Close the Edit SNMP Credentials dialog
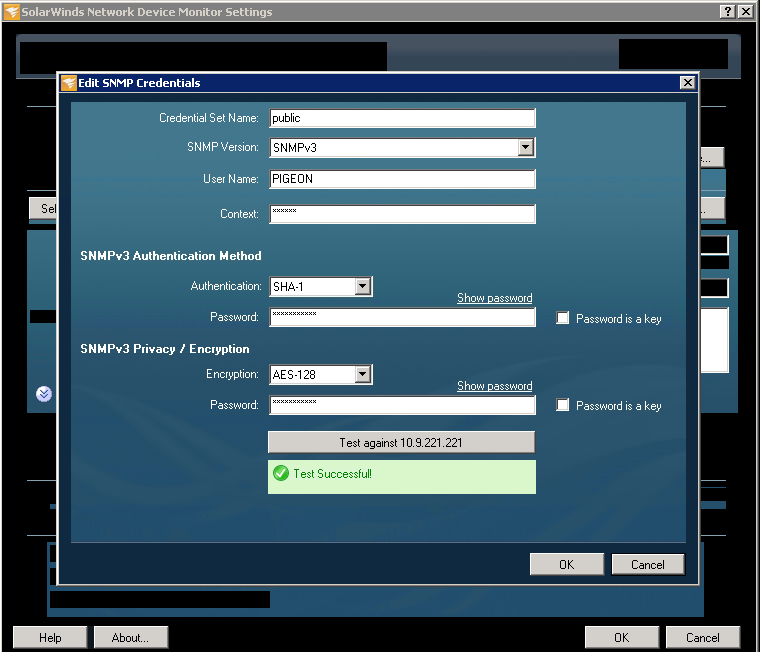Screen dimensions: 760x652 [x=687, y=83]
